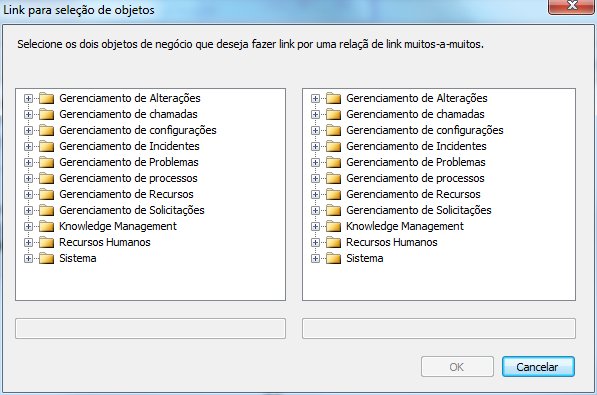Expand Gerenciamento de configurações in right tree

pyautogui.click(x=315, y=130)
